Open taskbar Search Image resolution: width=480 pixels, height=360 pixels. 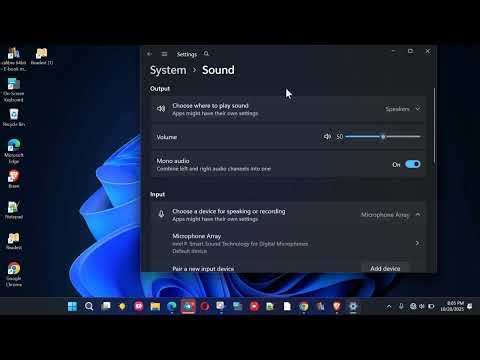tap(89, 306)
